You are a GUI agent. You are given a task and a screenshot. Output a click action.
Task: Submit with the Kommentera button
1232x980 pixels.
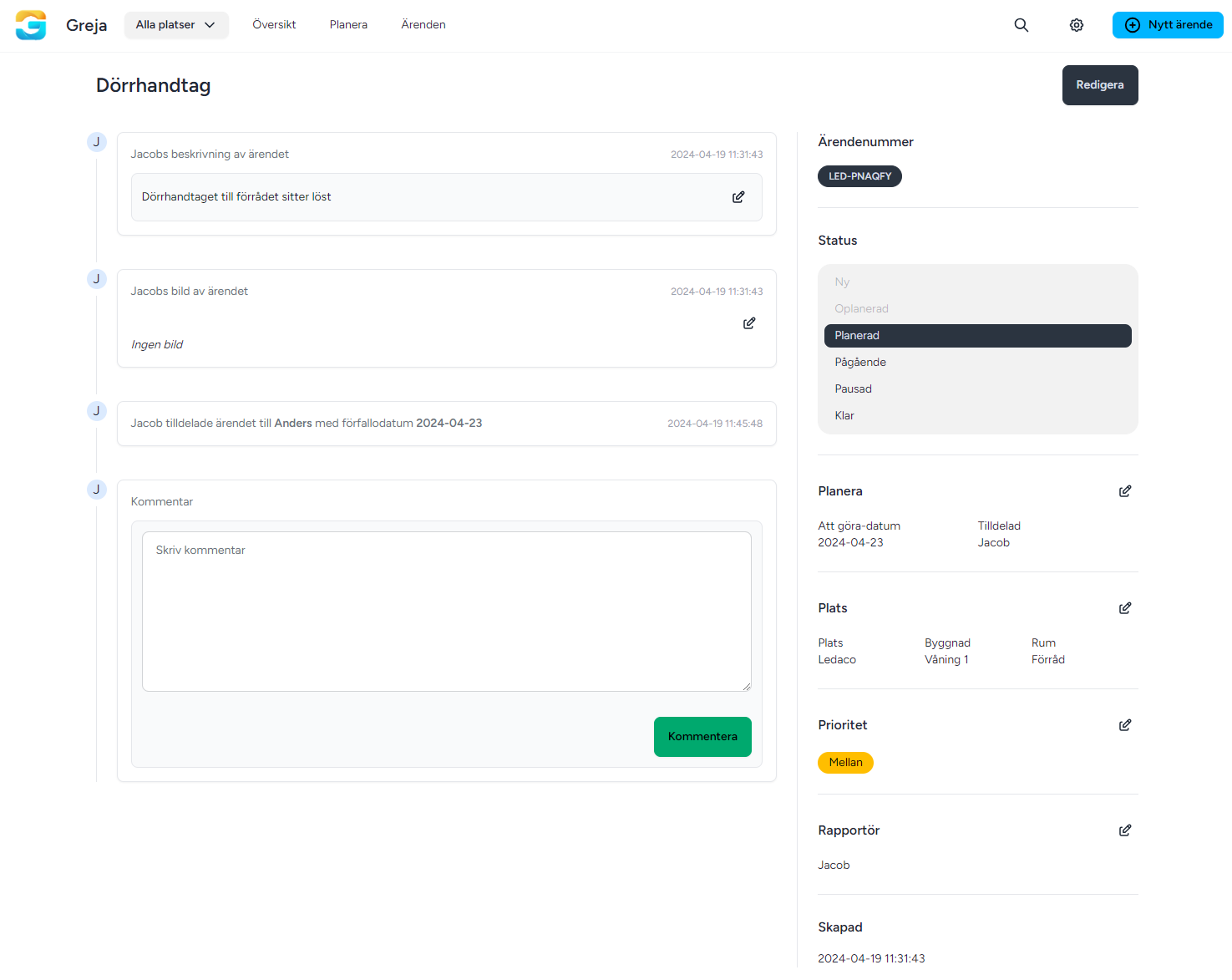pos(702,737)
